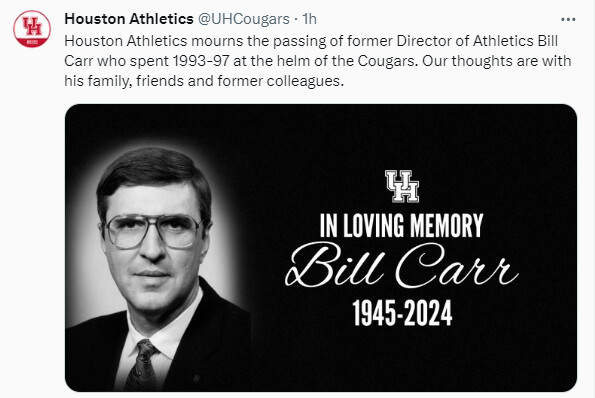This screenshot has height=398, width=595.
Task: Open the memorial image attachment
Action: 321,248
